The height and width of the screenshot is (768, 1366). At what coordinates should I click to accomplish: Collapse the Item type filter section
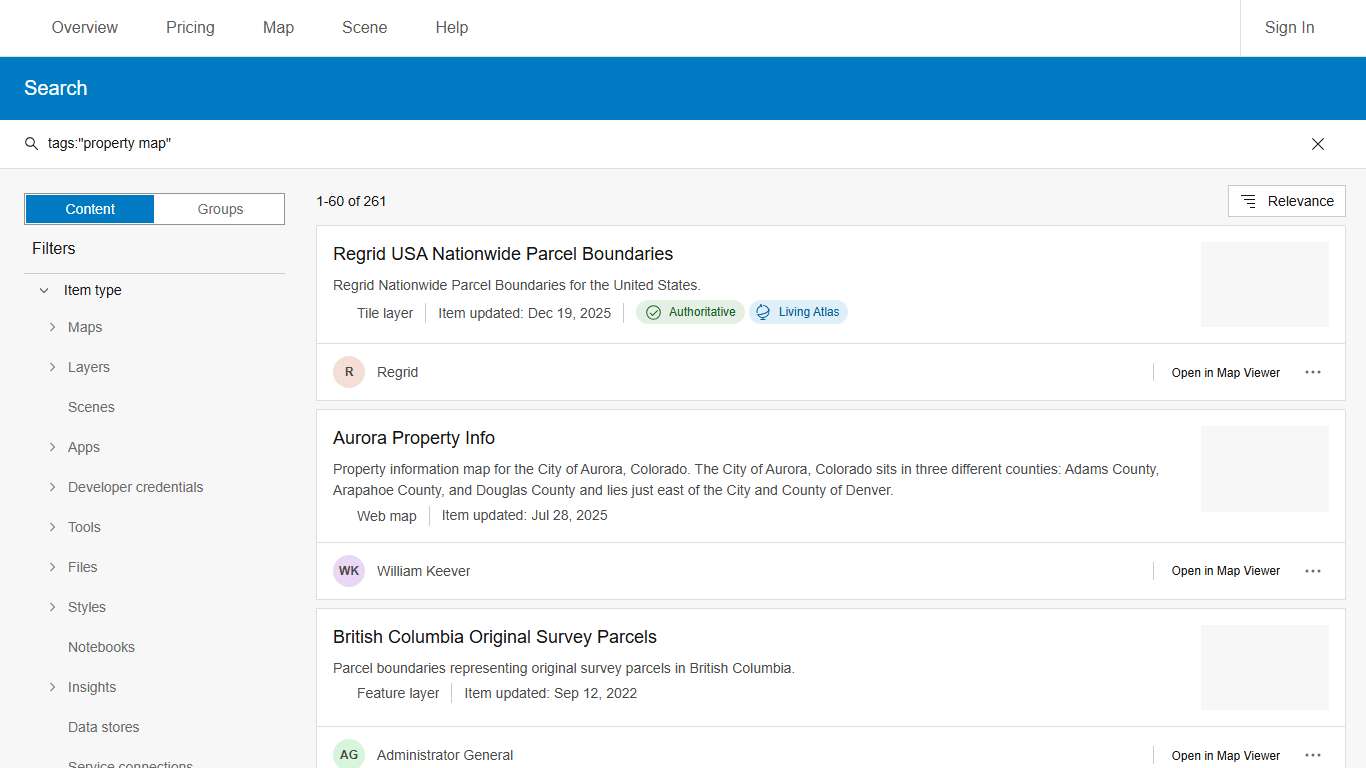coord(44,290)
